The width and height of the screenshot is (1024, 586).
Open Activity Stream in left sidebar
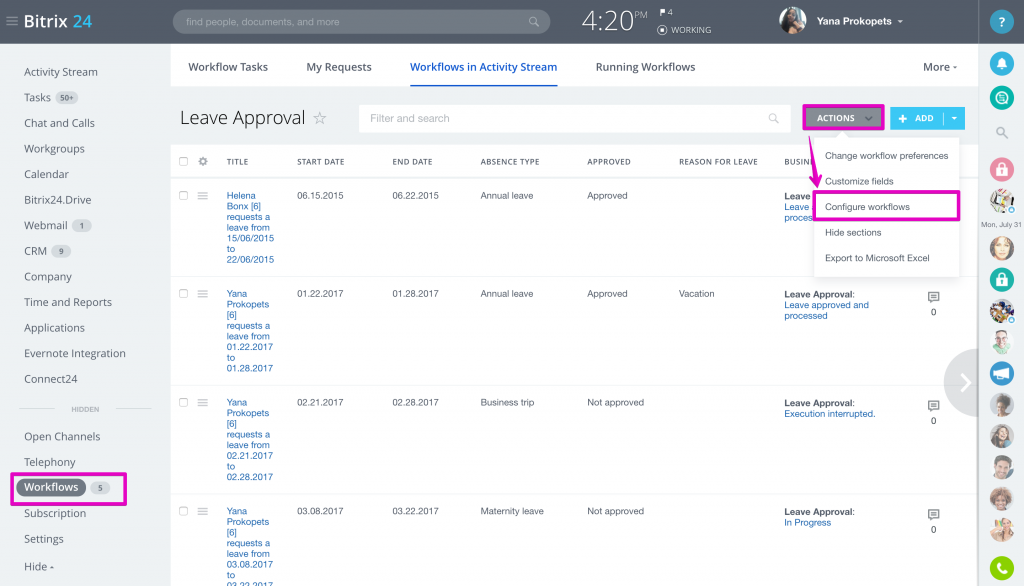coord(61,72)
